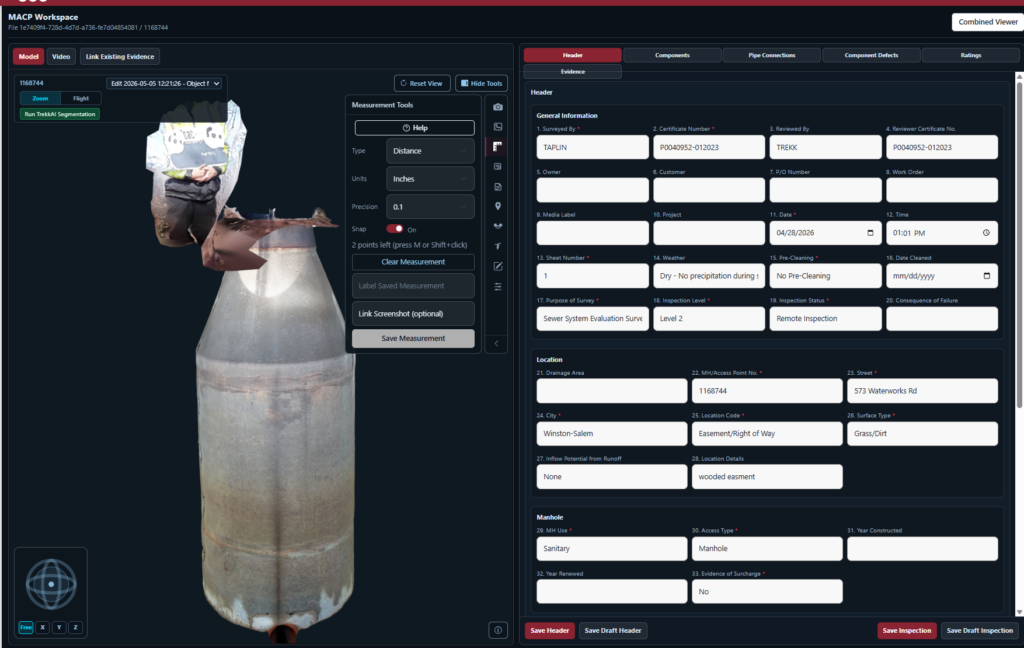This screenshot has width=1024, height=648.
Task: Select Flight navigation mode
Action: tap(81, 98)
